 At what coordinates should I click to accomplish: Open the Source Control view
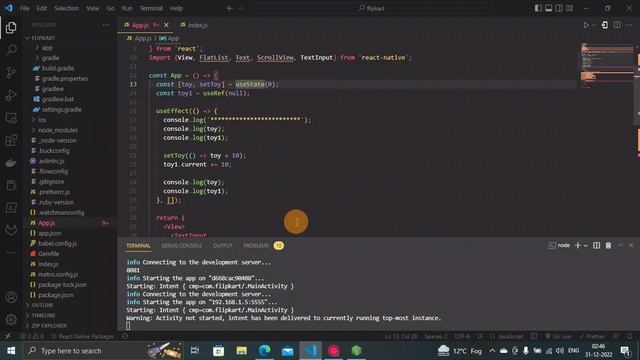[11, 73]
